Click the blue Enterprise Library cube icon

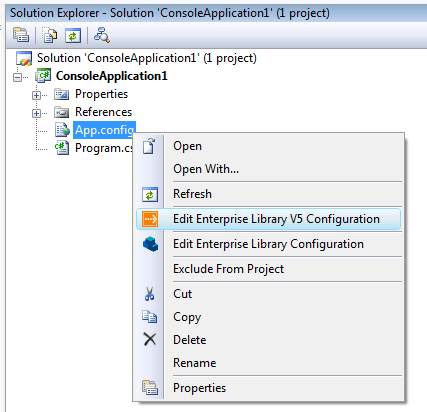(150, 244)
